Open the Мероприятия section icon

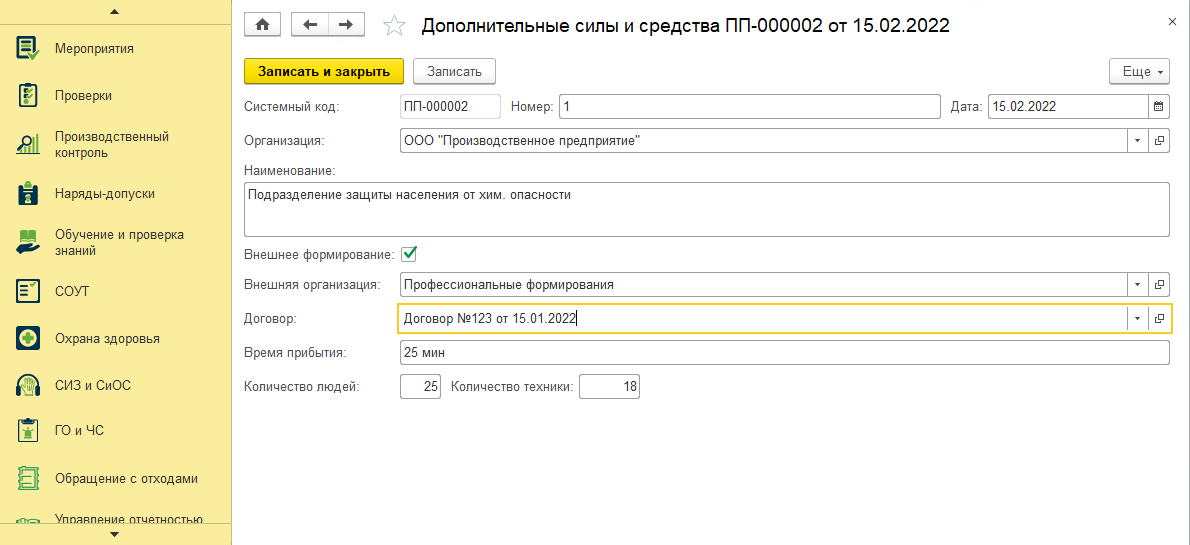pos(28,49)
